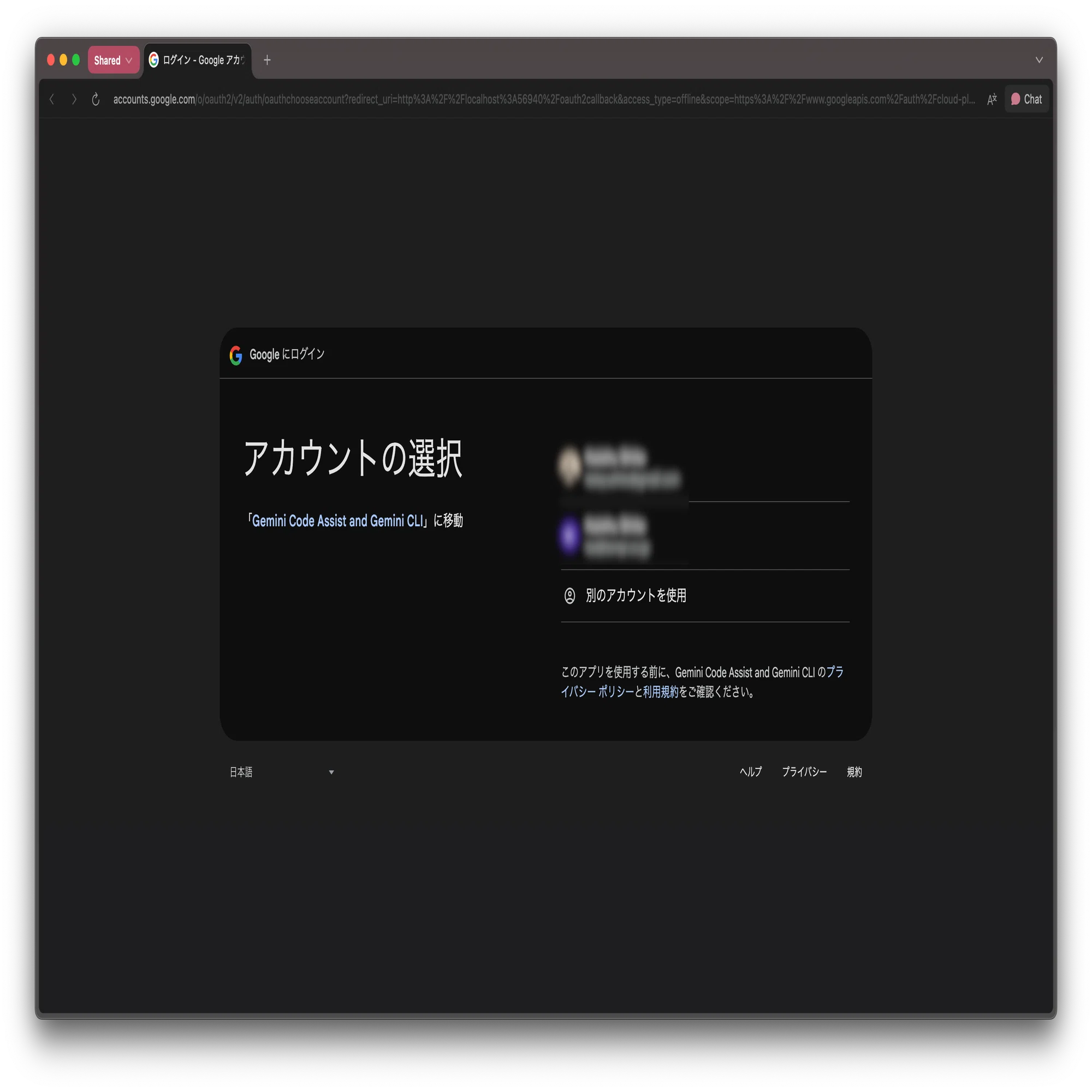The width and height of the screenshot is (1092, 1092).
Task: Expand the tab list chevron at far right
Action: click(x=1039, y=60)
